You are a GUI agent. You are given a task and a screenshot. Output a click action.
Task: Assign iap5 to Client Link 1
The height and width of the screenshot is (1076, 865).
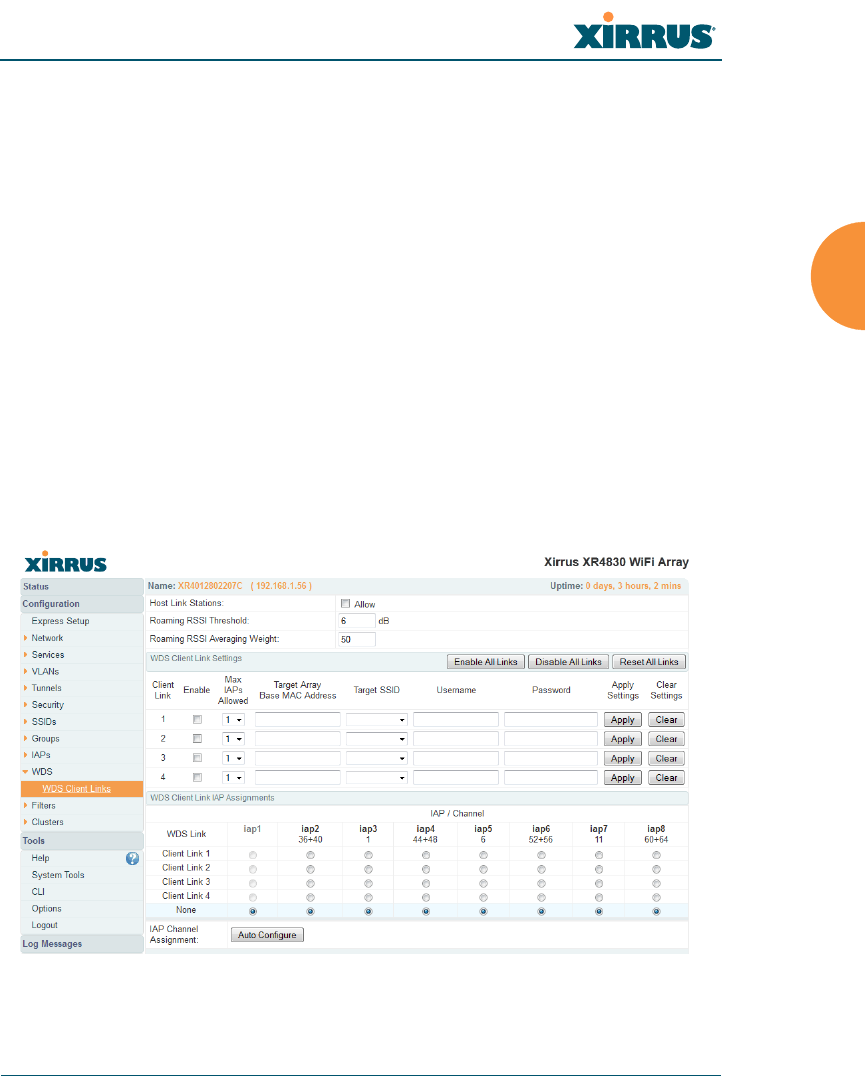point(484,855)
